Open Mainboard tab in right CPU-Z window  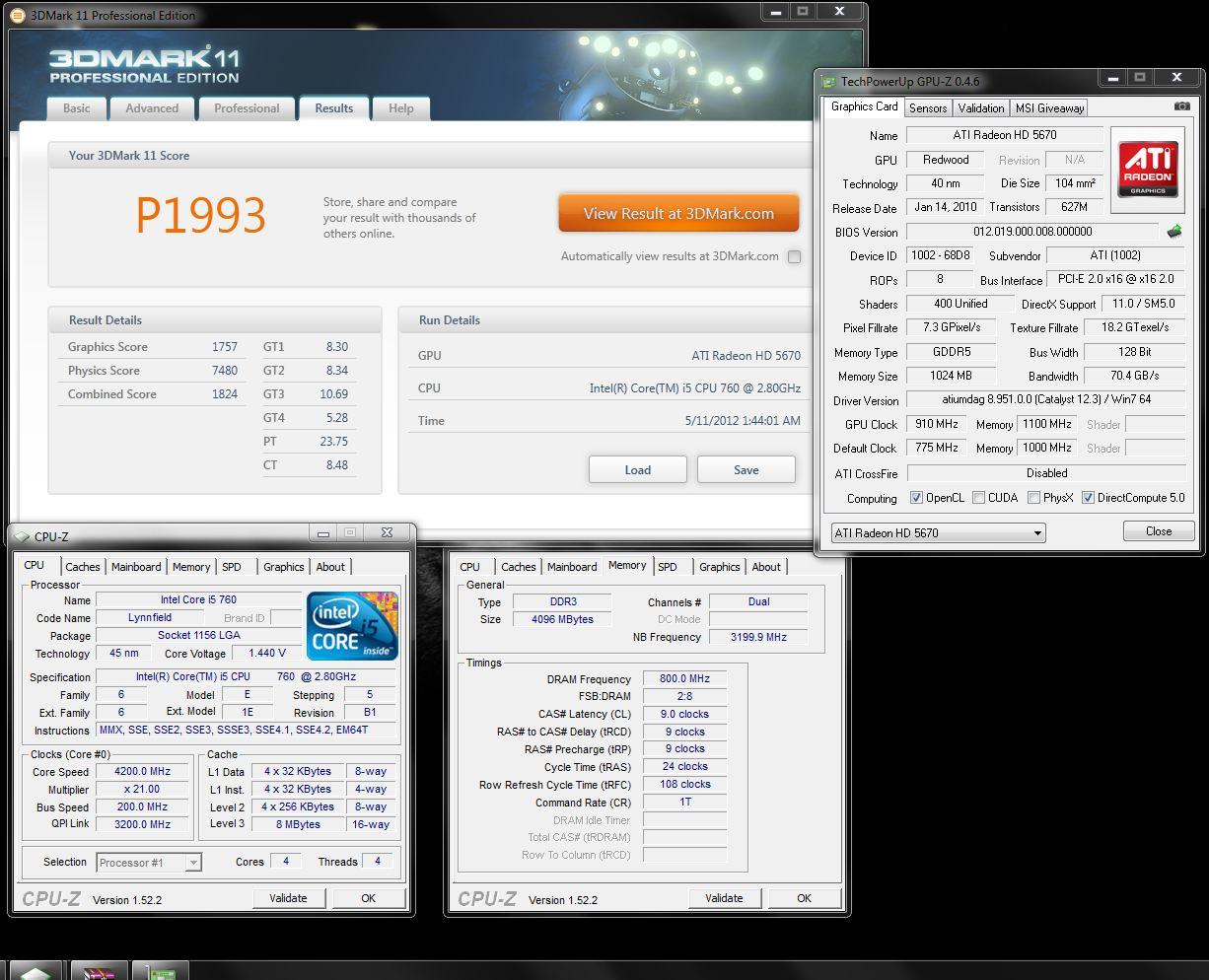572,567
